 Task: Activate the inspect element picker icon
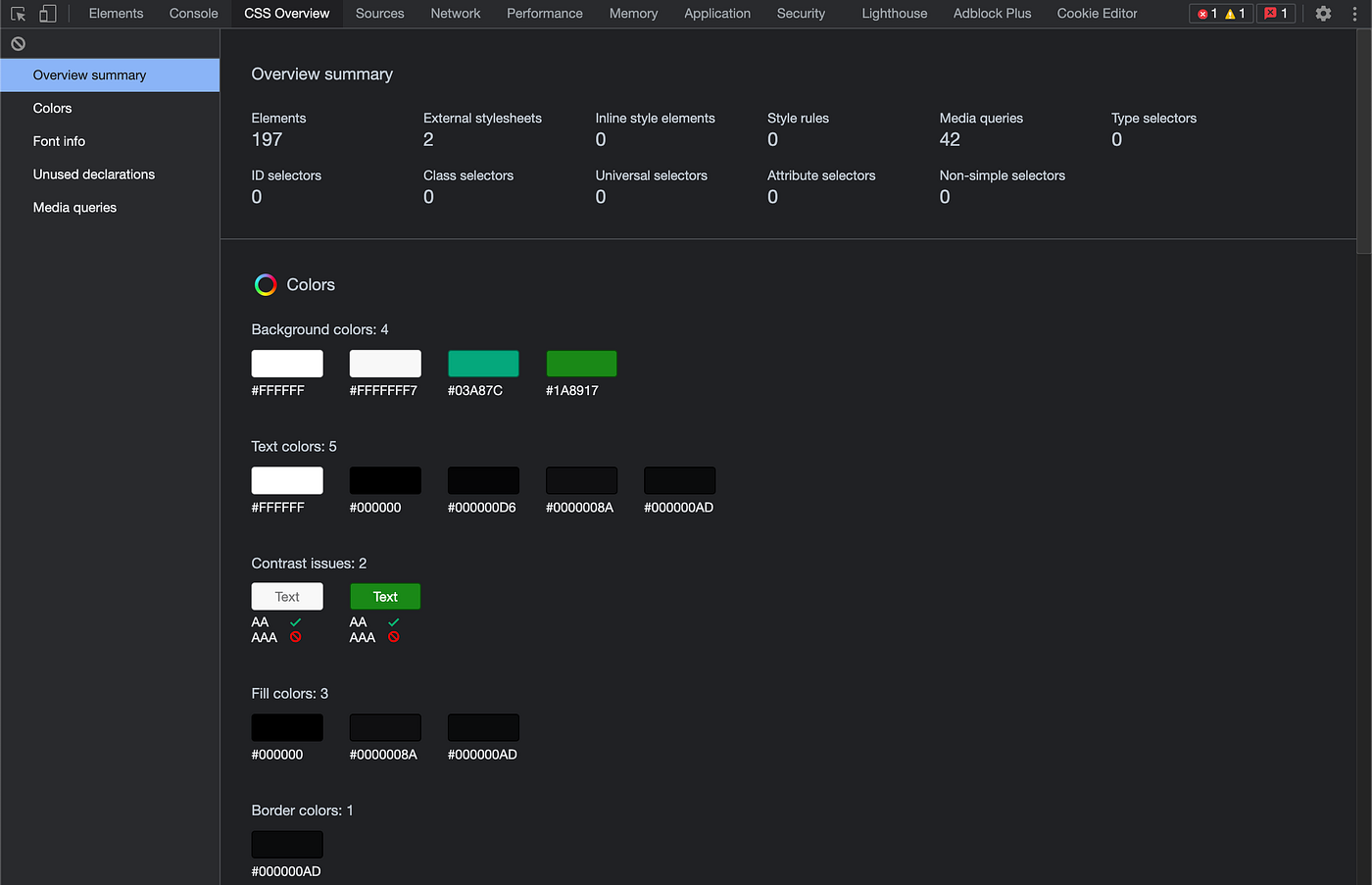18,14
